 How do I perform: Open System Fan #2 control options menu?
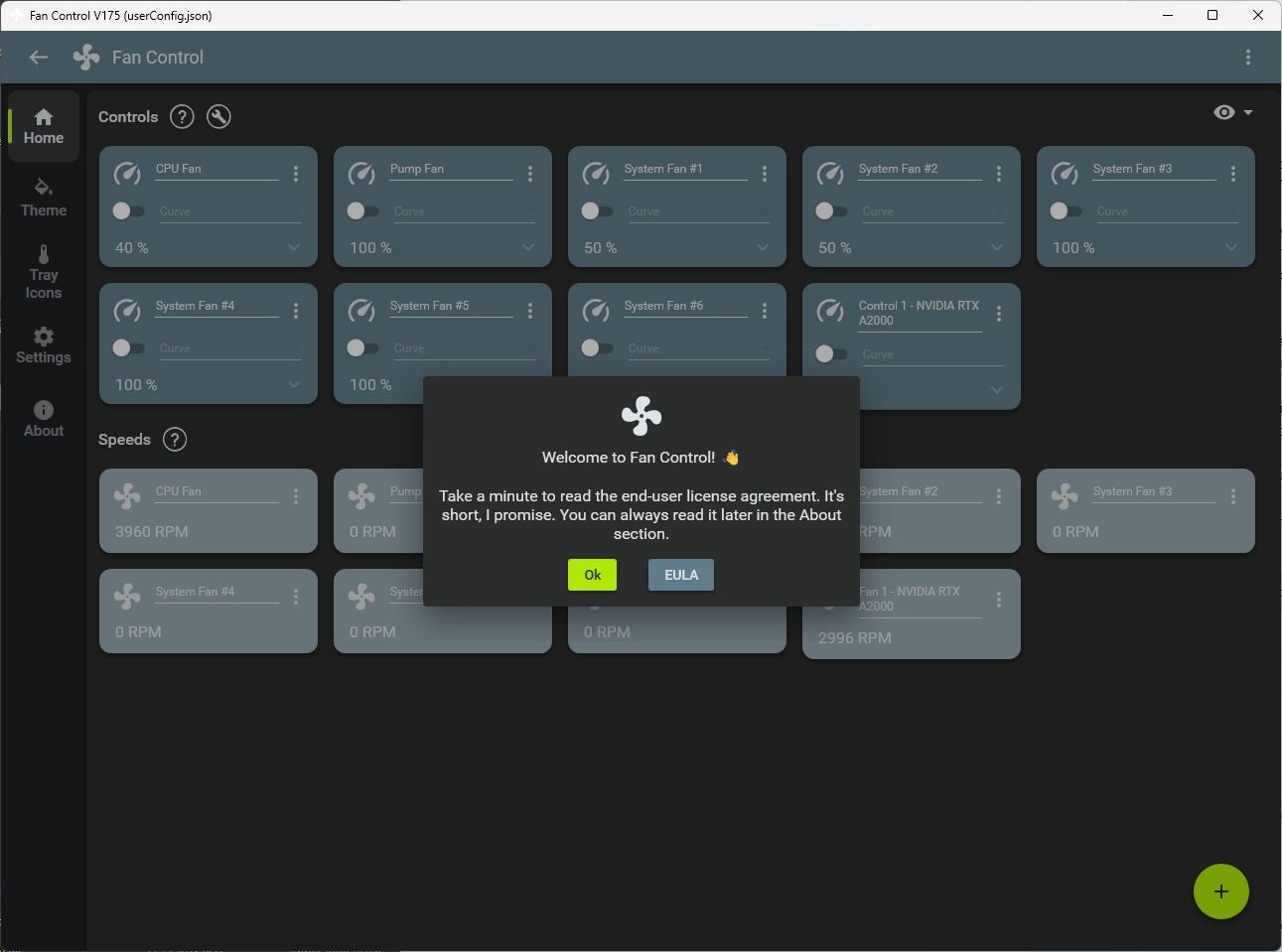(999, 174)
